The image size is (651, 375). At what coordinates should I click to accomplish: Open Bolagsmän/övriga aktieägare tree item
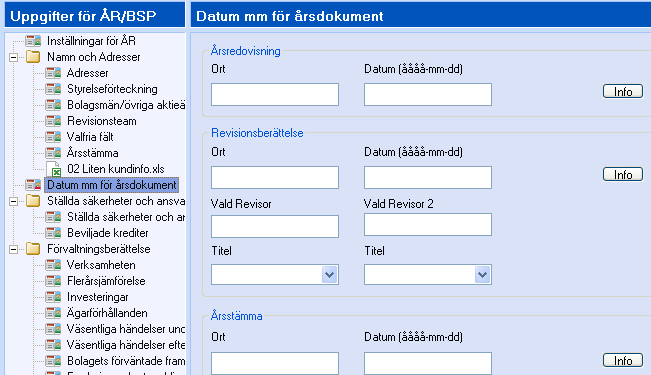coord(126,105)
